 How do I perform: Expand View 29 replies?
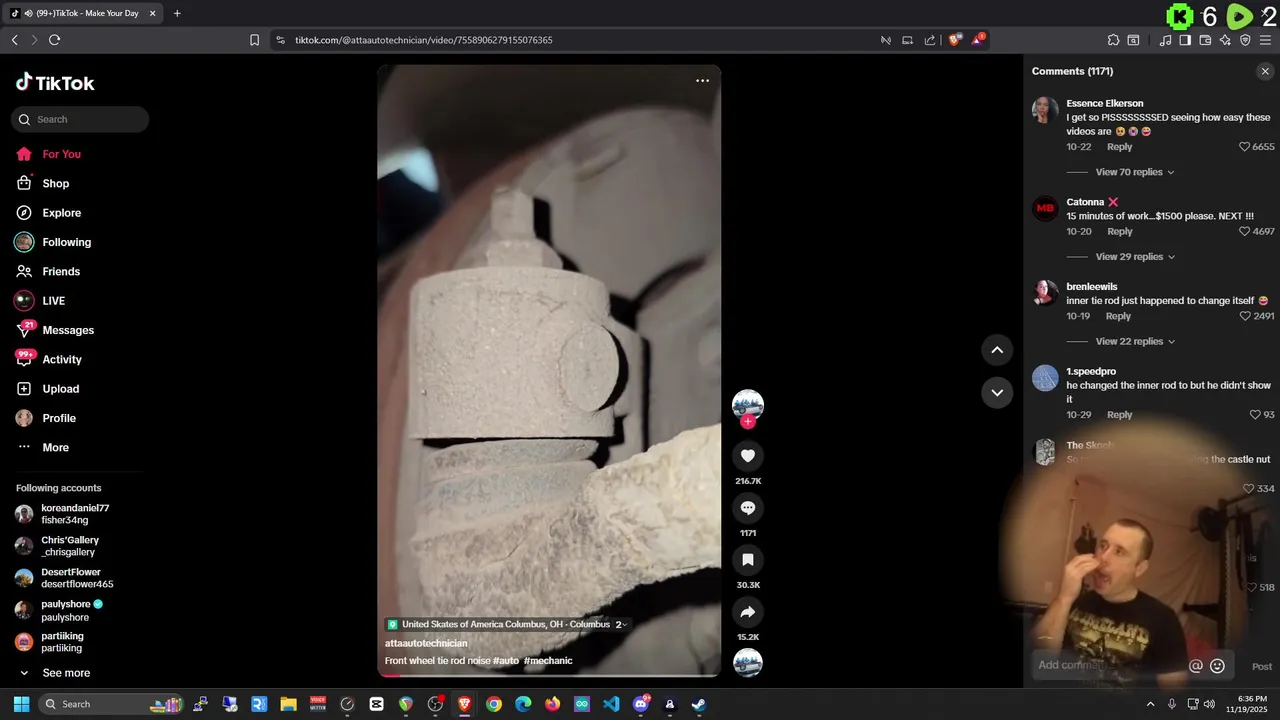coord(1134,257)
